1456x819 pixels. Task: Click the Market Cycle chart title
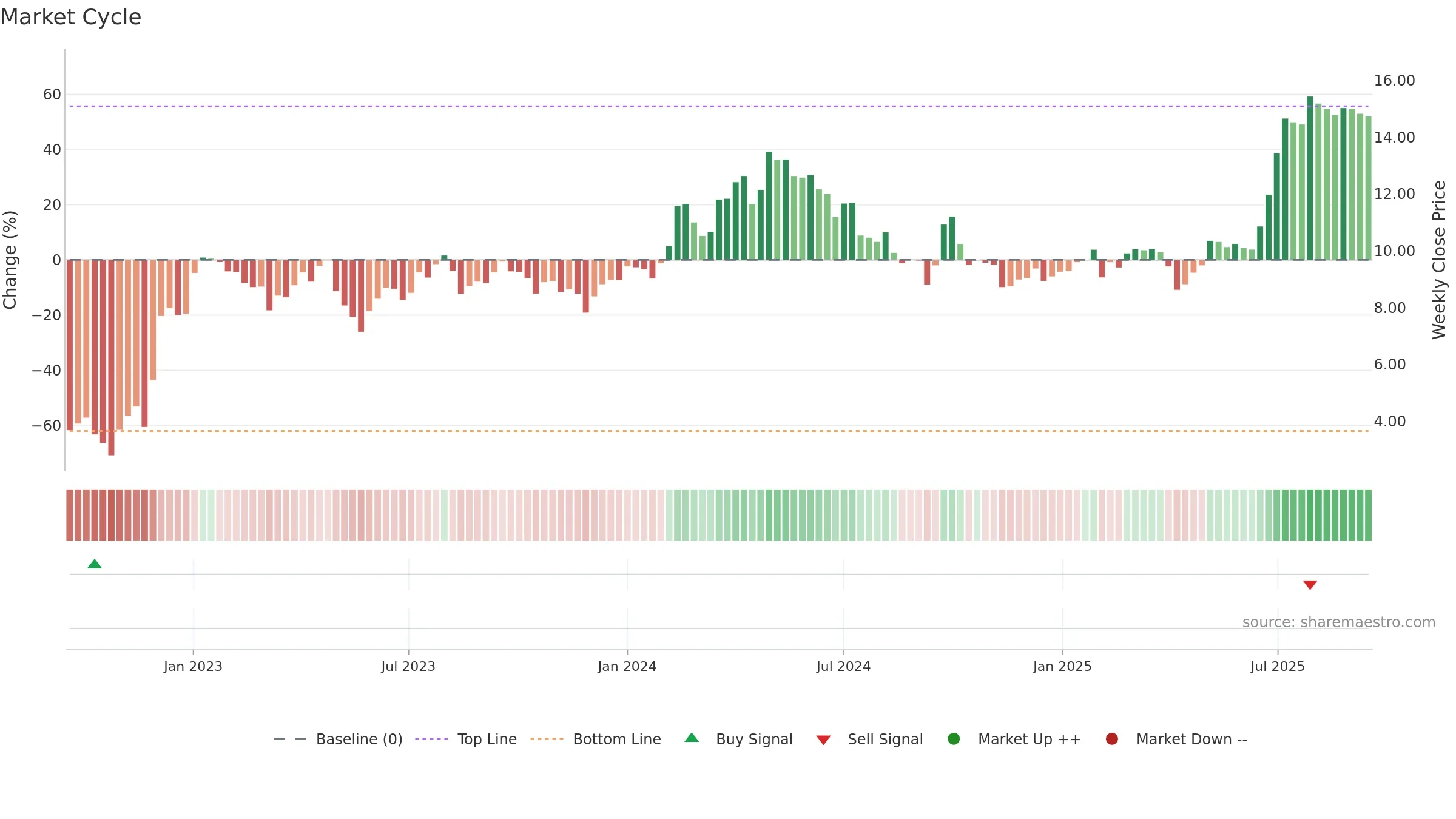pos(71,17)
